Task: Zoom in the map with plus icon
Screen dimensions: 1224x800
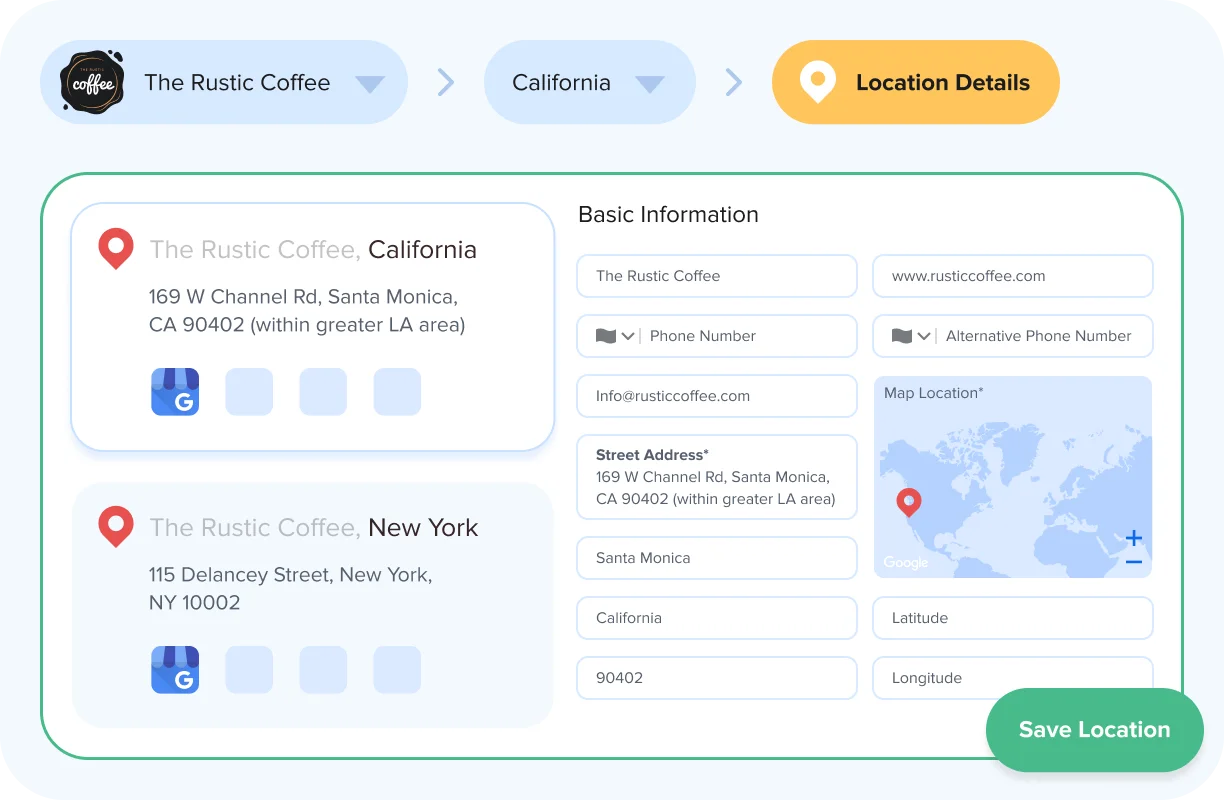Action: (1133, 538)
